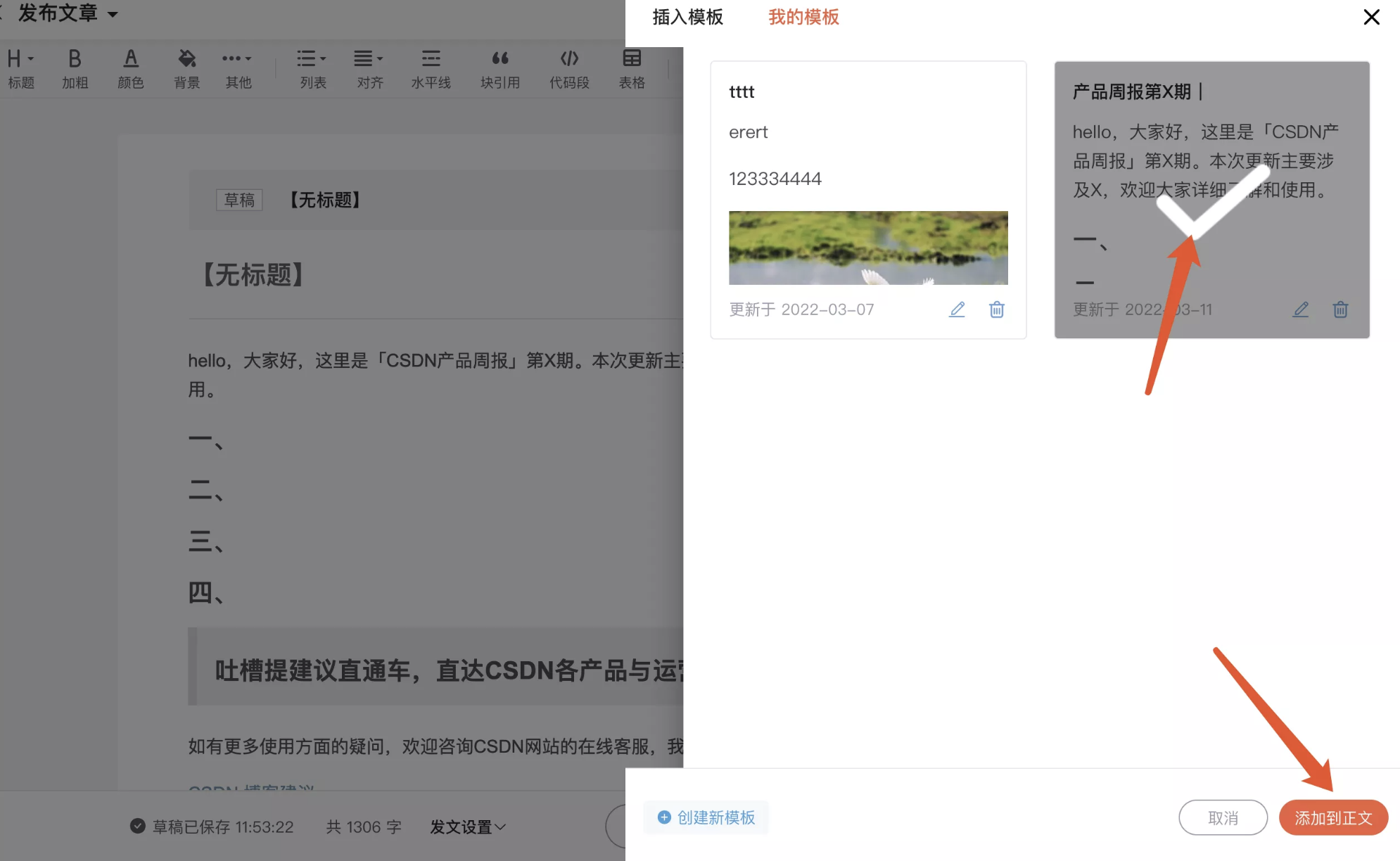Viewport: 1400px width, 861px height.
Task: Click the line 四、 in the editor
Action: (x=206, y=593)
